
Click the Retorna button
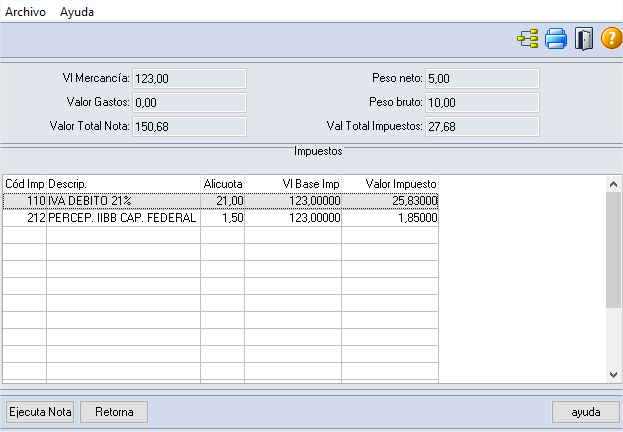pyautogui.click(x=114, y=412)
